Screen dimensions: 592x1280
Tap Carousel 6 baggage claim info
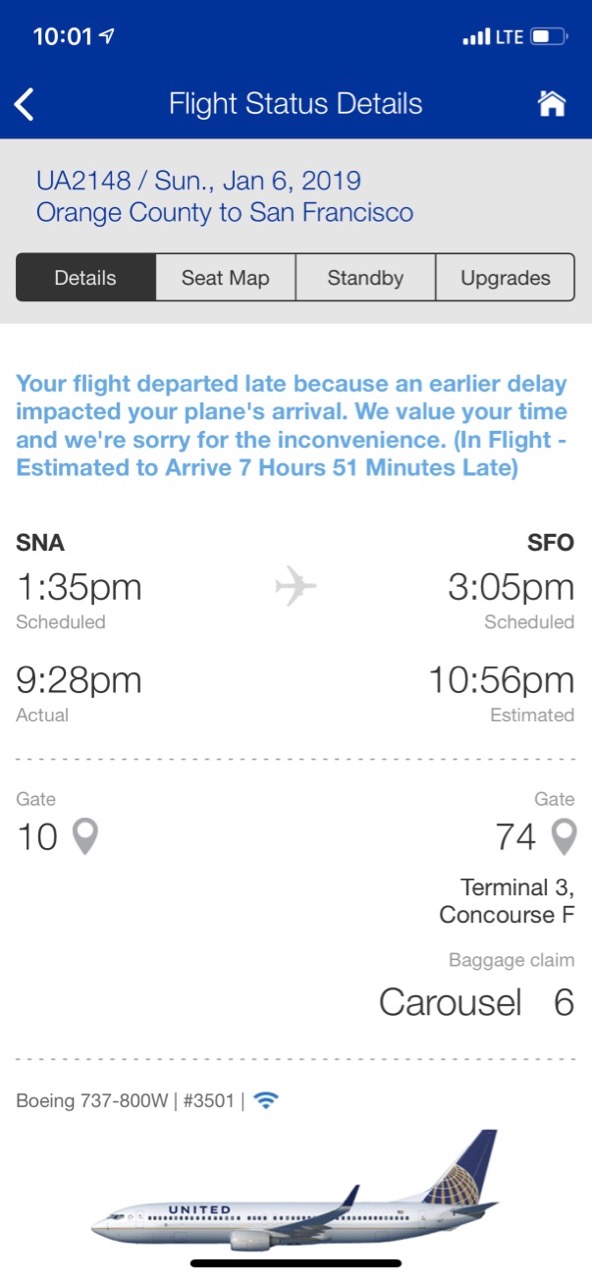[476, 1003]
